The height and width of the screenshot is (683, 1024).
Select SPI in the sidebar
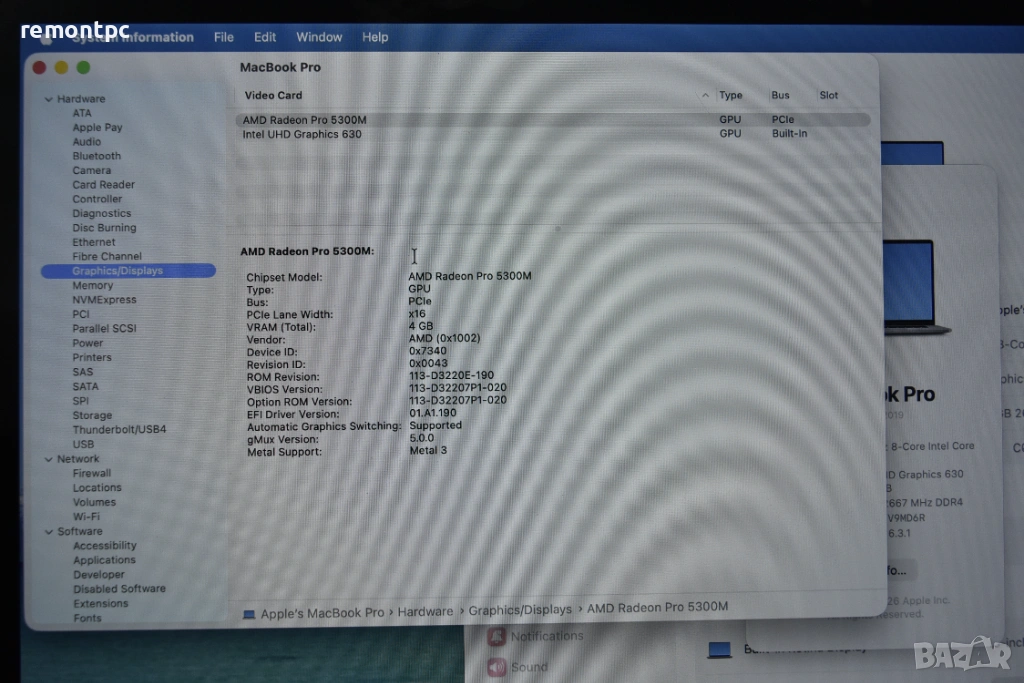[80, 401]
